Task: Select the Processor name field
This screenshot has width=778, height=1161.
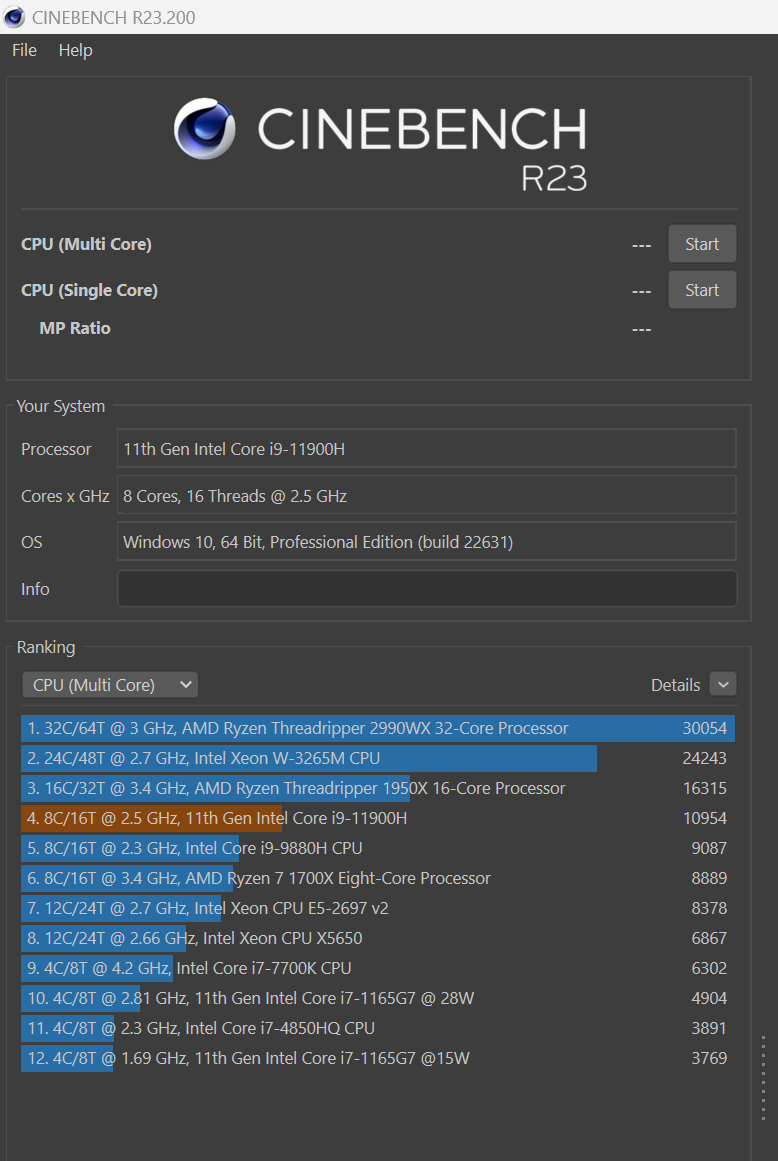Action: [x=426, y=449]
